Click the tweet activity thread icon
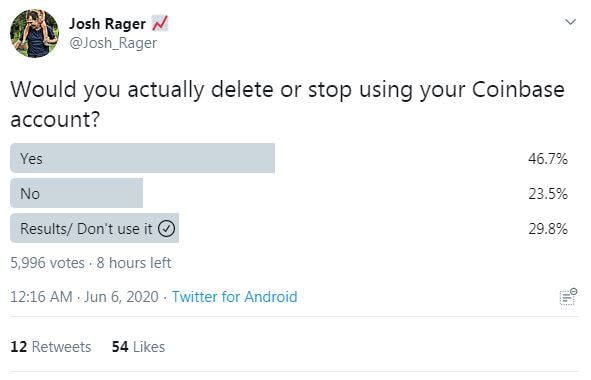Image resolution: width=591 pixels, height=380 pixels. click(568, 297)
